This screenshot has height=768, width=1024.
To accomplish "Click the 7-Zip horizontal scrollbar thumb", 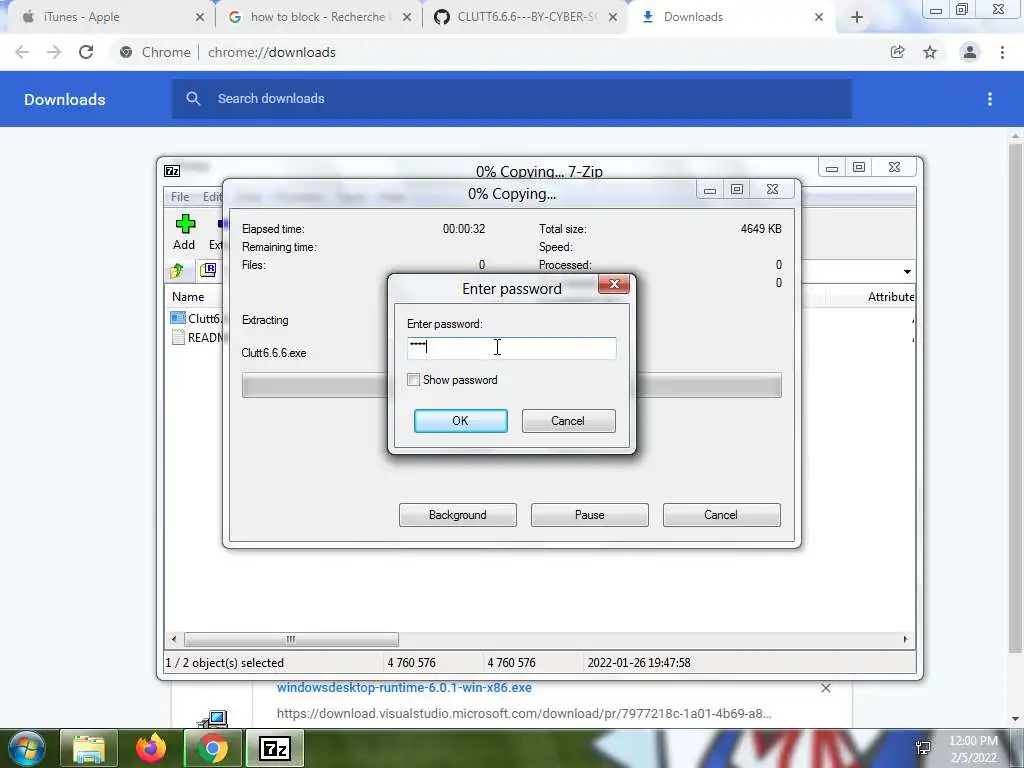I will (x=291, y=639).
